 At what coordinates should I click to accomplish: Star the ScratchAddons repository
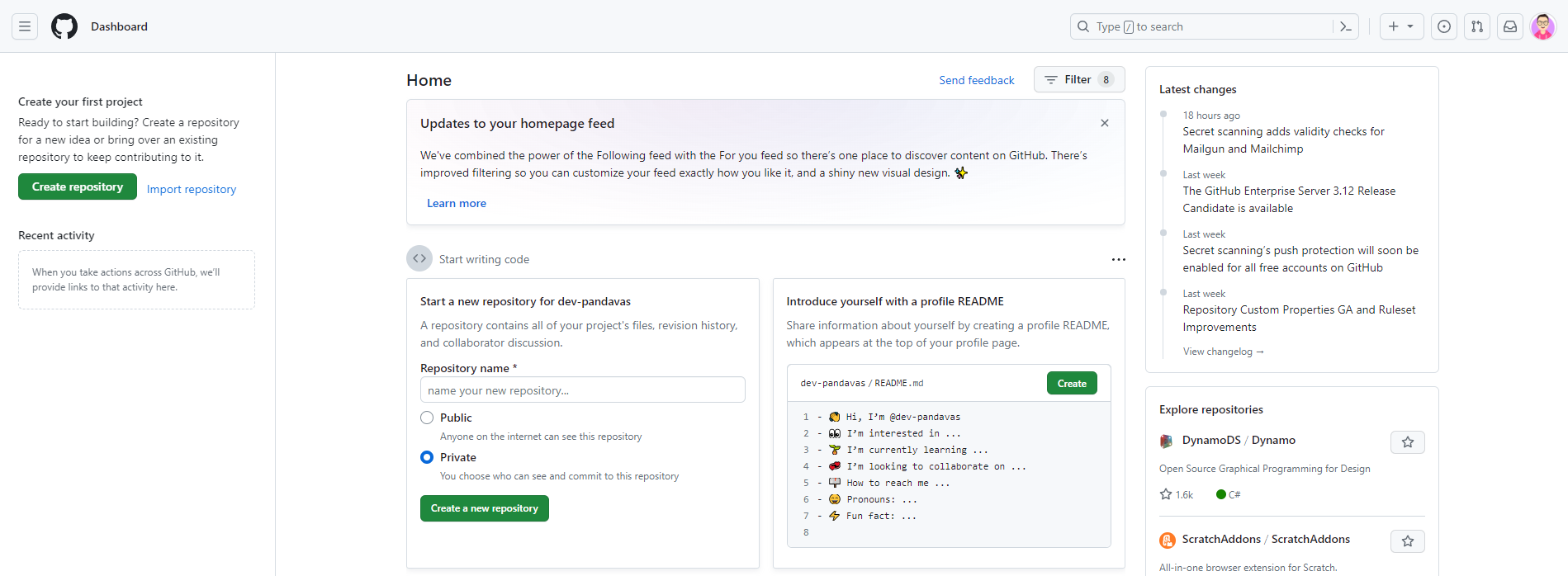tap(1408, 541)
